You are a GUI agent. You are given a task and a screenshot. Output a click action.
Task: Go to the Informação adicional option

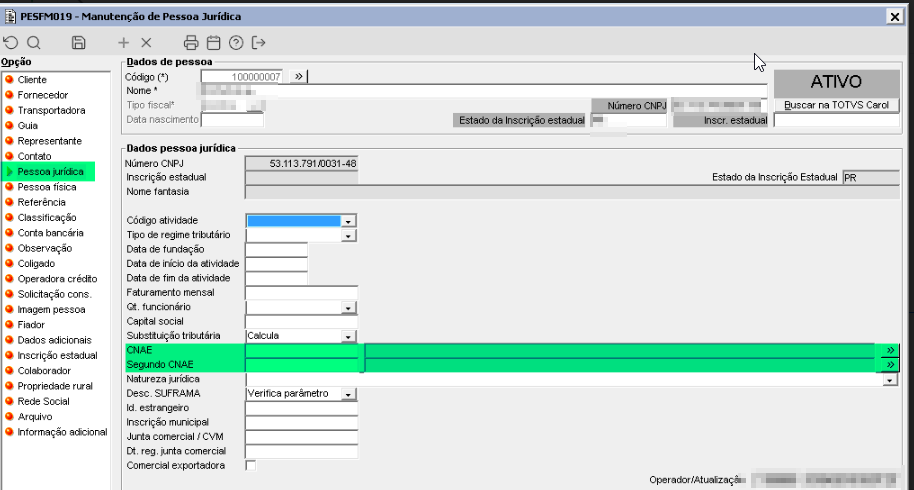coord(62,432)
